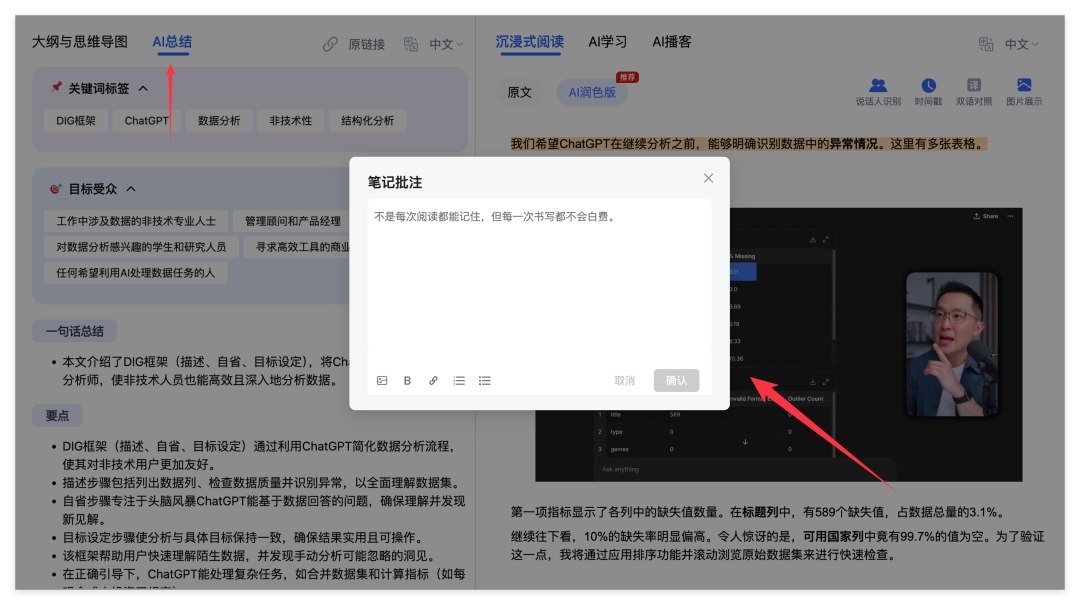Toggle 图片展示 image display
The height and width of the screenshot is (605, 1080).
1023,86
